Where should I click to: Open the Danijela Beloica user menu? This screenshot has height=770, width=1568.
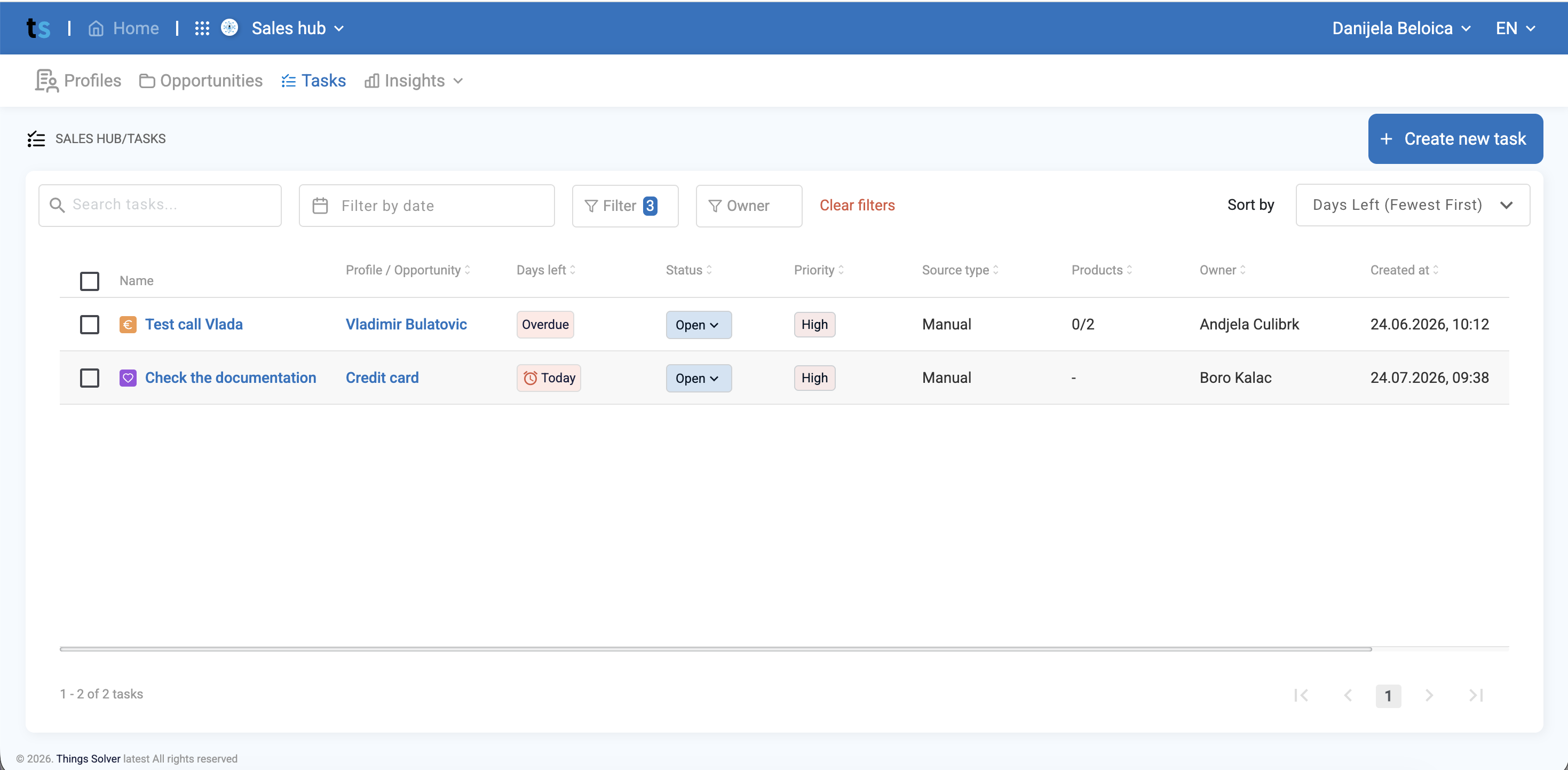pyautogui.click(x=1401, y=28)
